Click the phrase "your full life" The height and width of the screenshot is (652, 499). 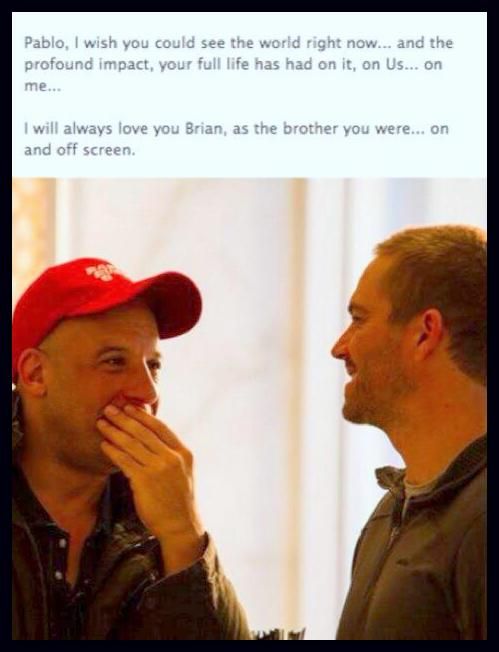tap(197, 65)
